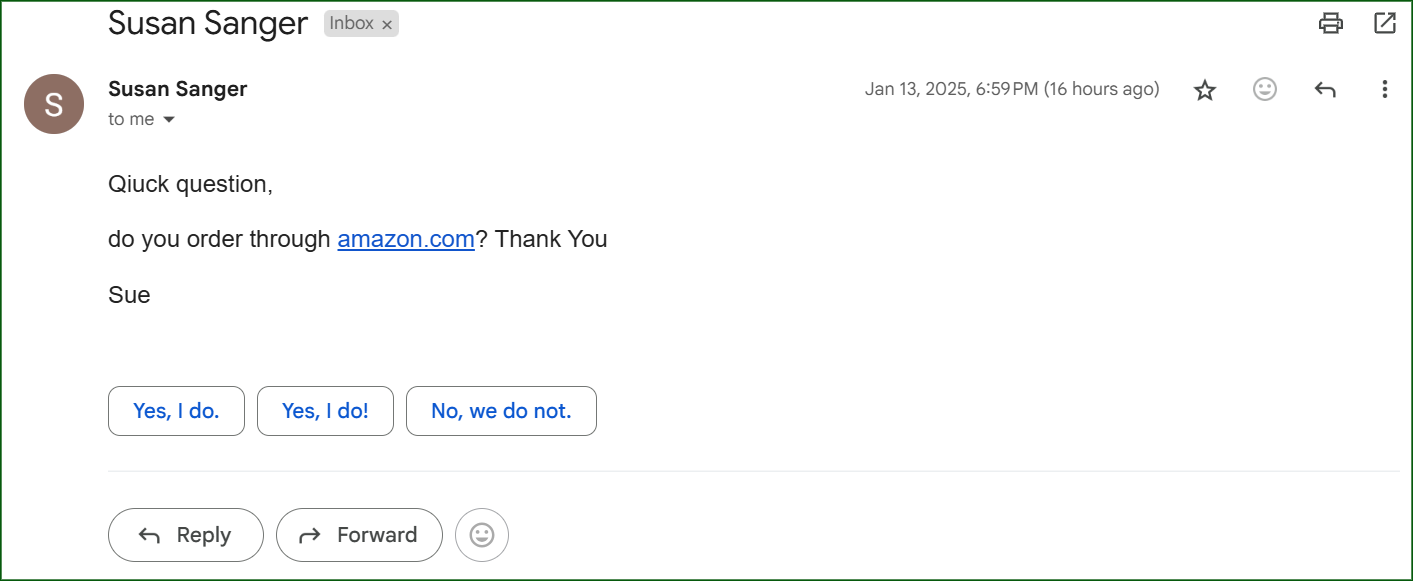
Task: Click the reply arrow icon beside the star
Action: coord(1325,90)
